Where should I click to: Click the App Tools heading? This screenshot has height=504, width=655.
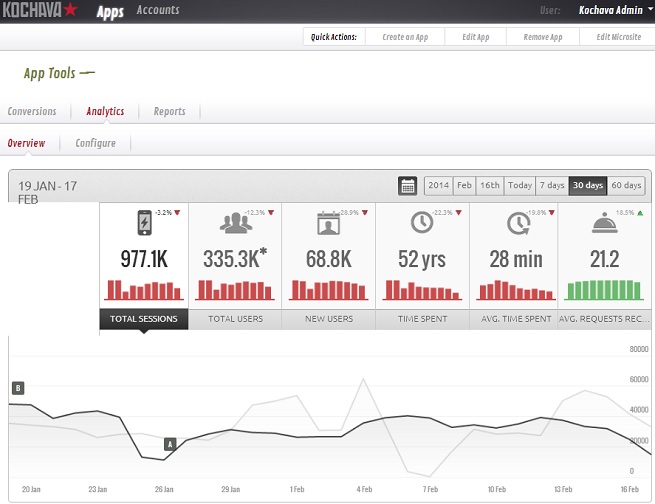coord(50,73)
